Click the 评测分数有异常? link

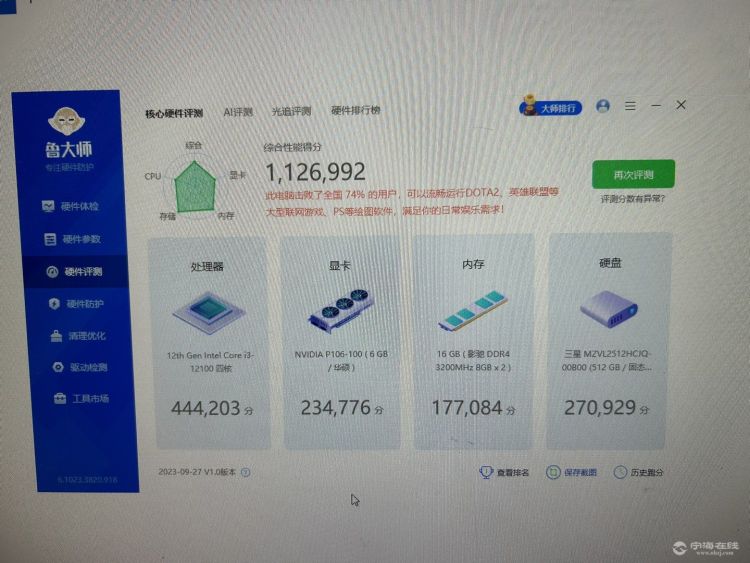633,199
